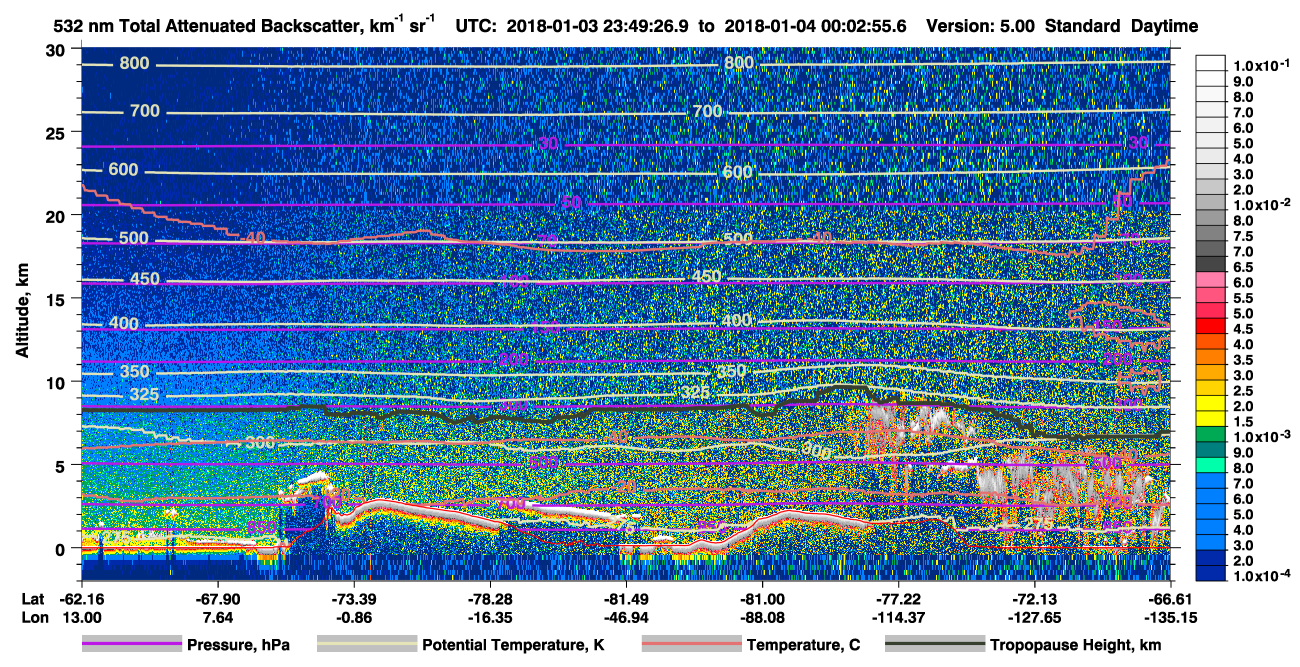This screenshot has height=667, width=1300.
Task: Click longitude value '-88.08'
Action: pyautogui.click(x=762, y=617)
